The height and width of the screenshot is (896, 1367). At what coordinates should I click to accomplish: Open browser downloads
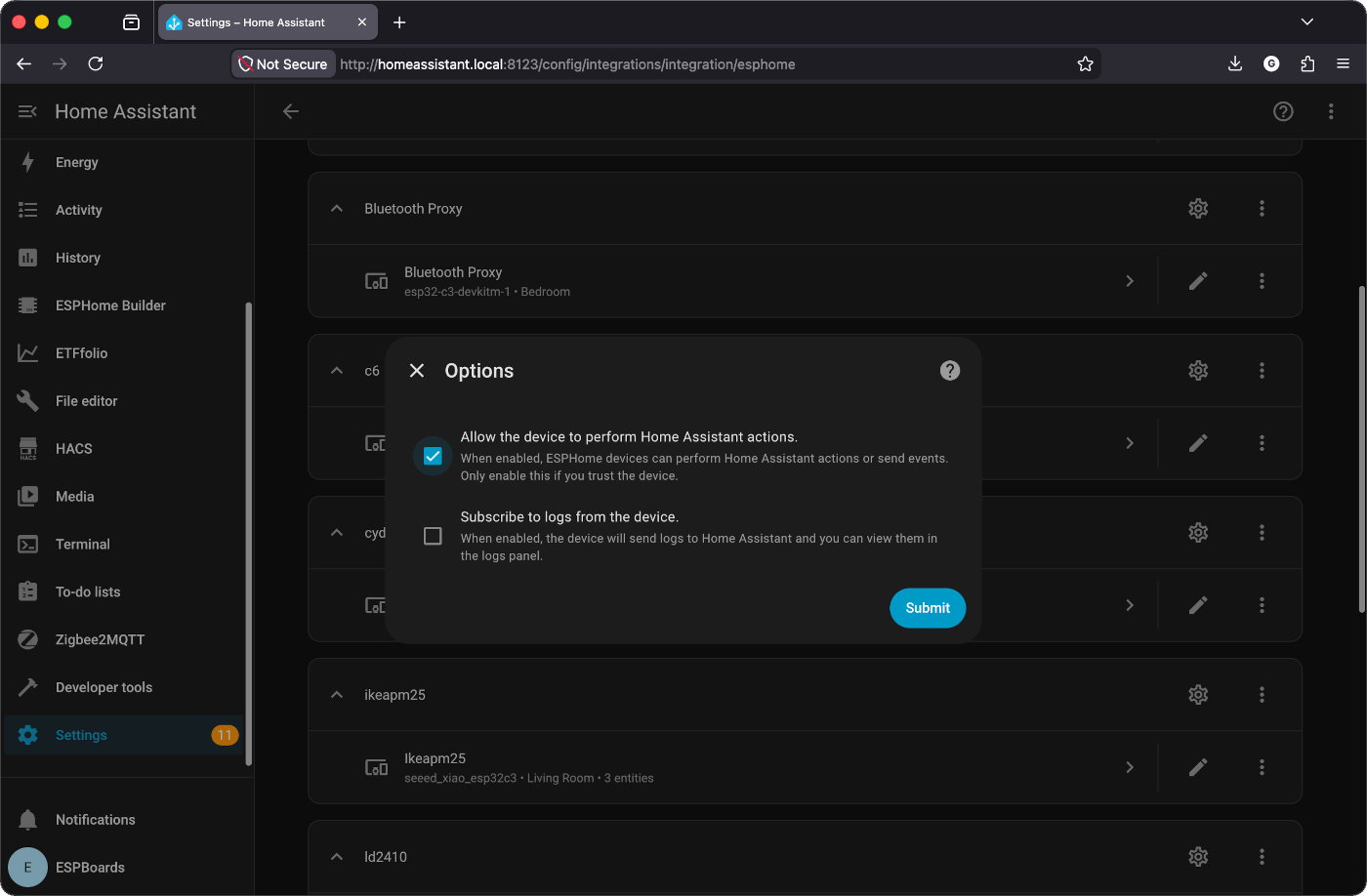click(x=1235, y=63)
